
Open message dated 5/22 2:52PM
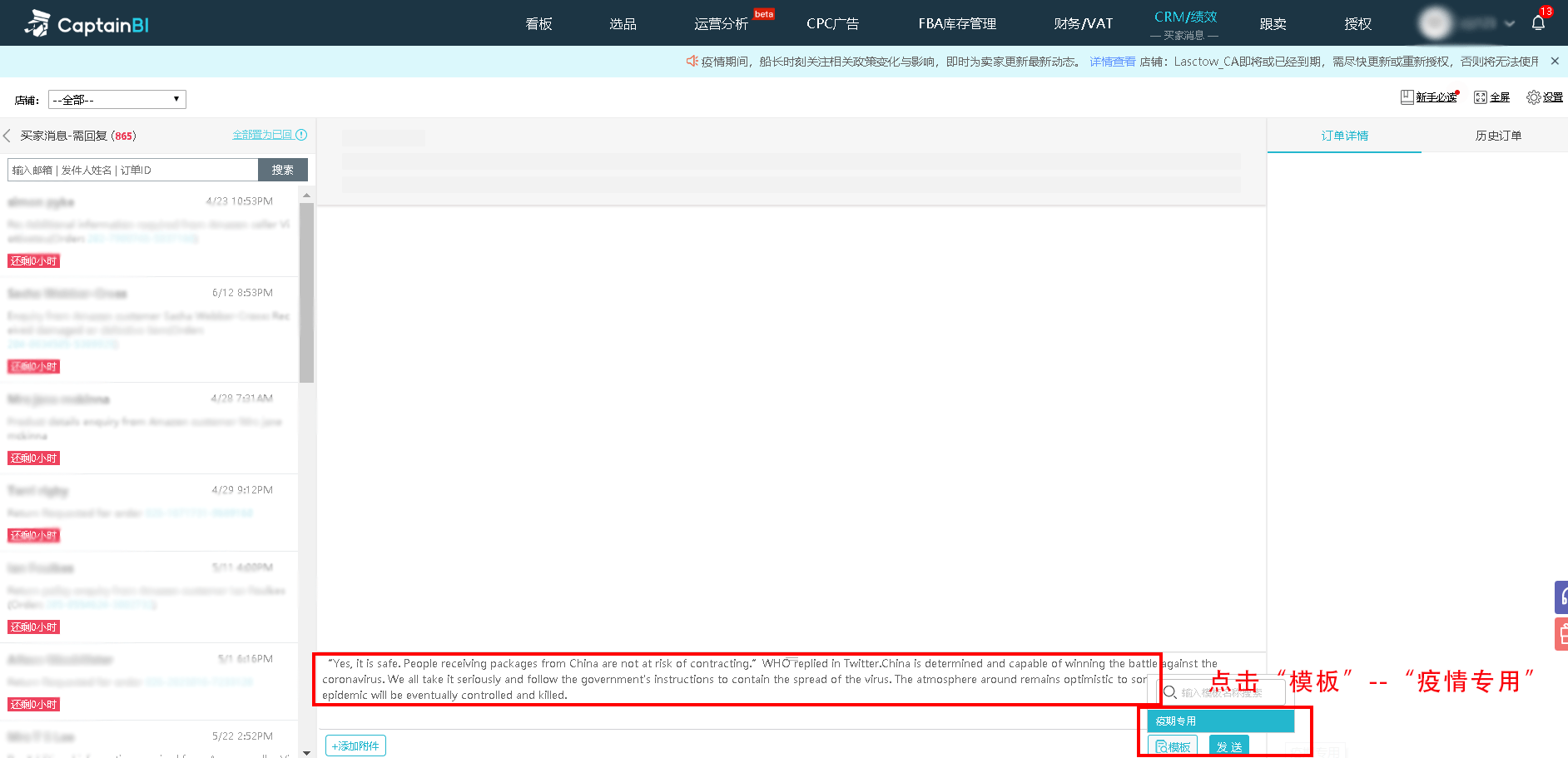tap(149, 740)
